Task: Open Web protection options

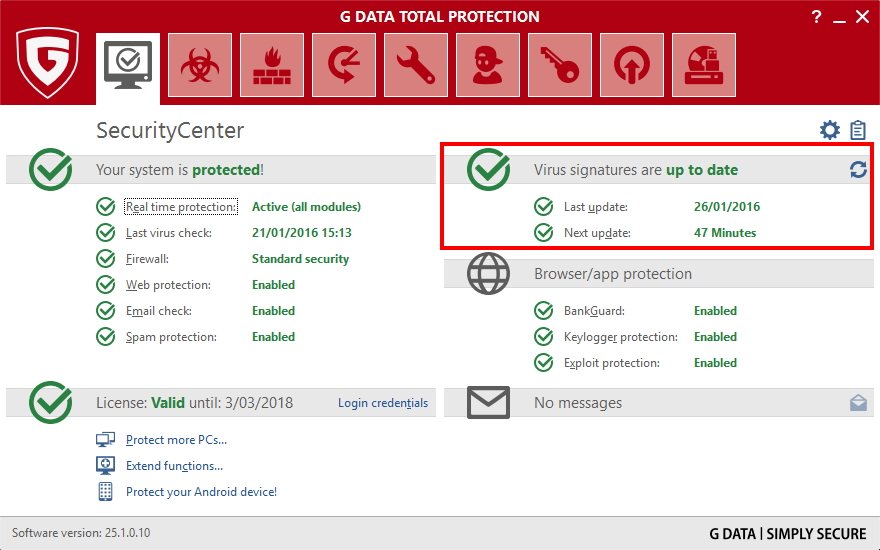Action: [x=168, y=285]
